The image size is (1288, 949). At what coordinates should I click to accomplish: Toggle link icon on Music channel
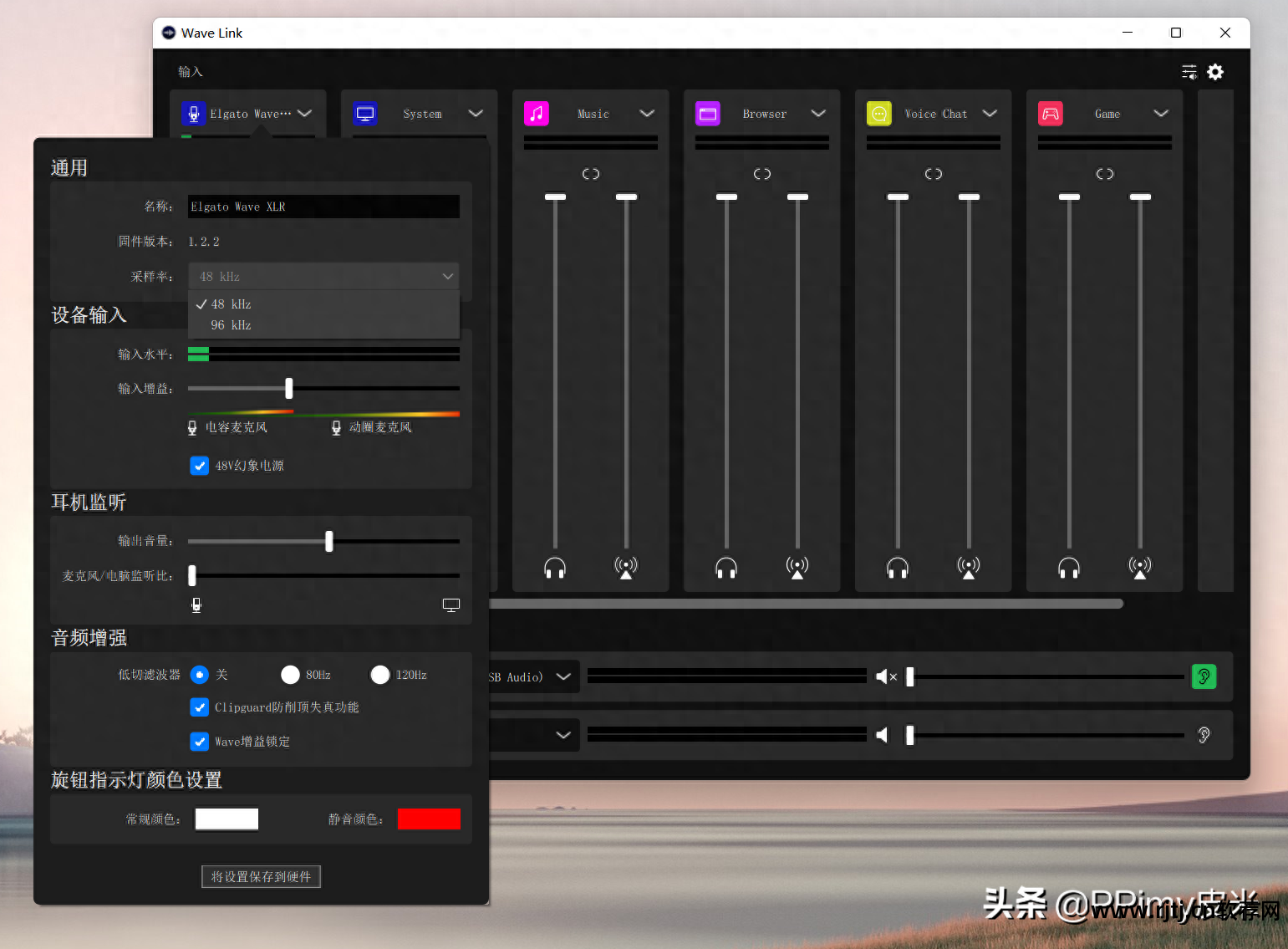click(591, 174)
